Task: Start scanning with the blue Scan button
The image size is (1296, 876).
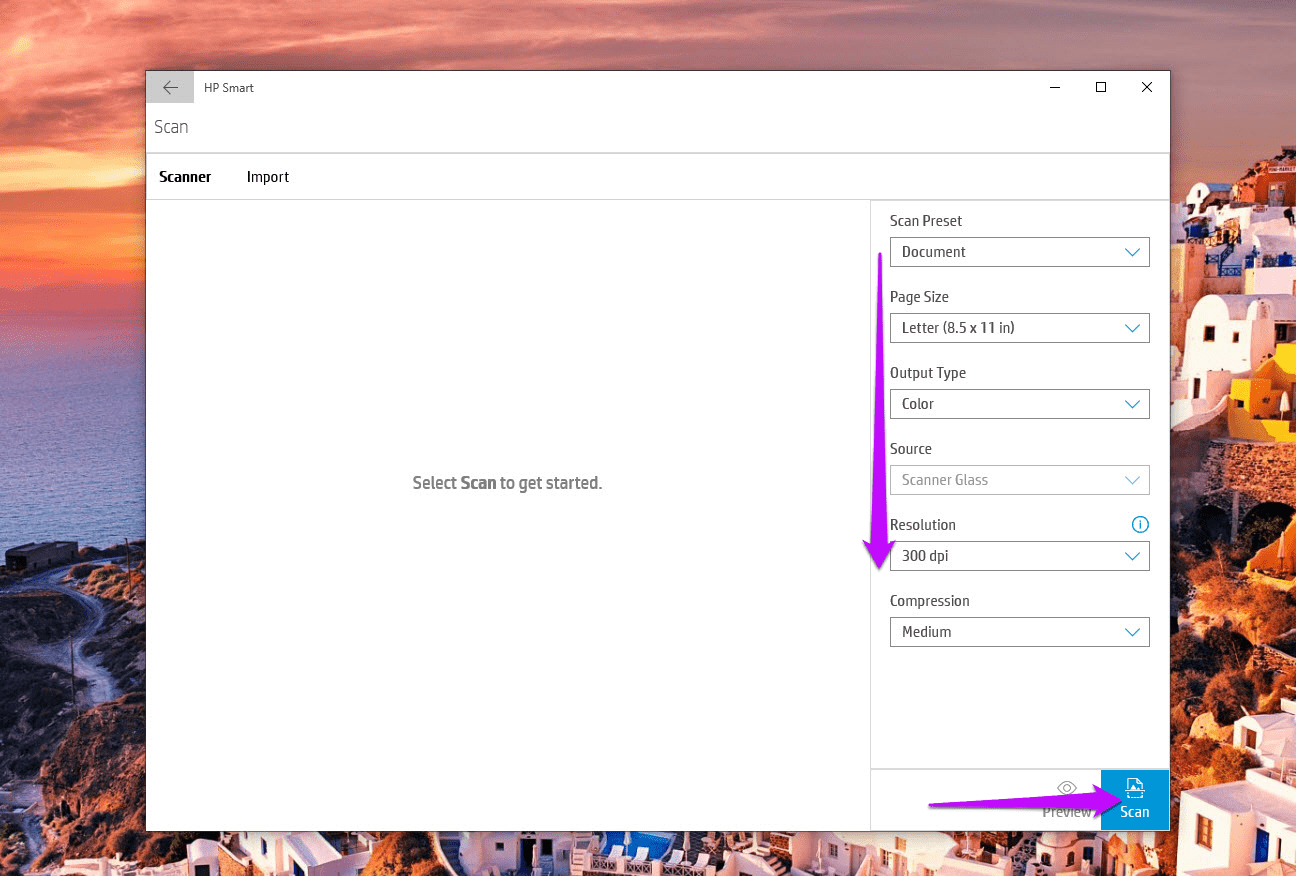Action: click(1134, 799)
